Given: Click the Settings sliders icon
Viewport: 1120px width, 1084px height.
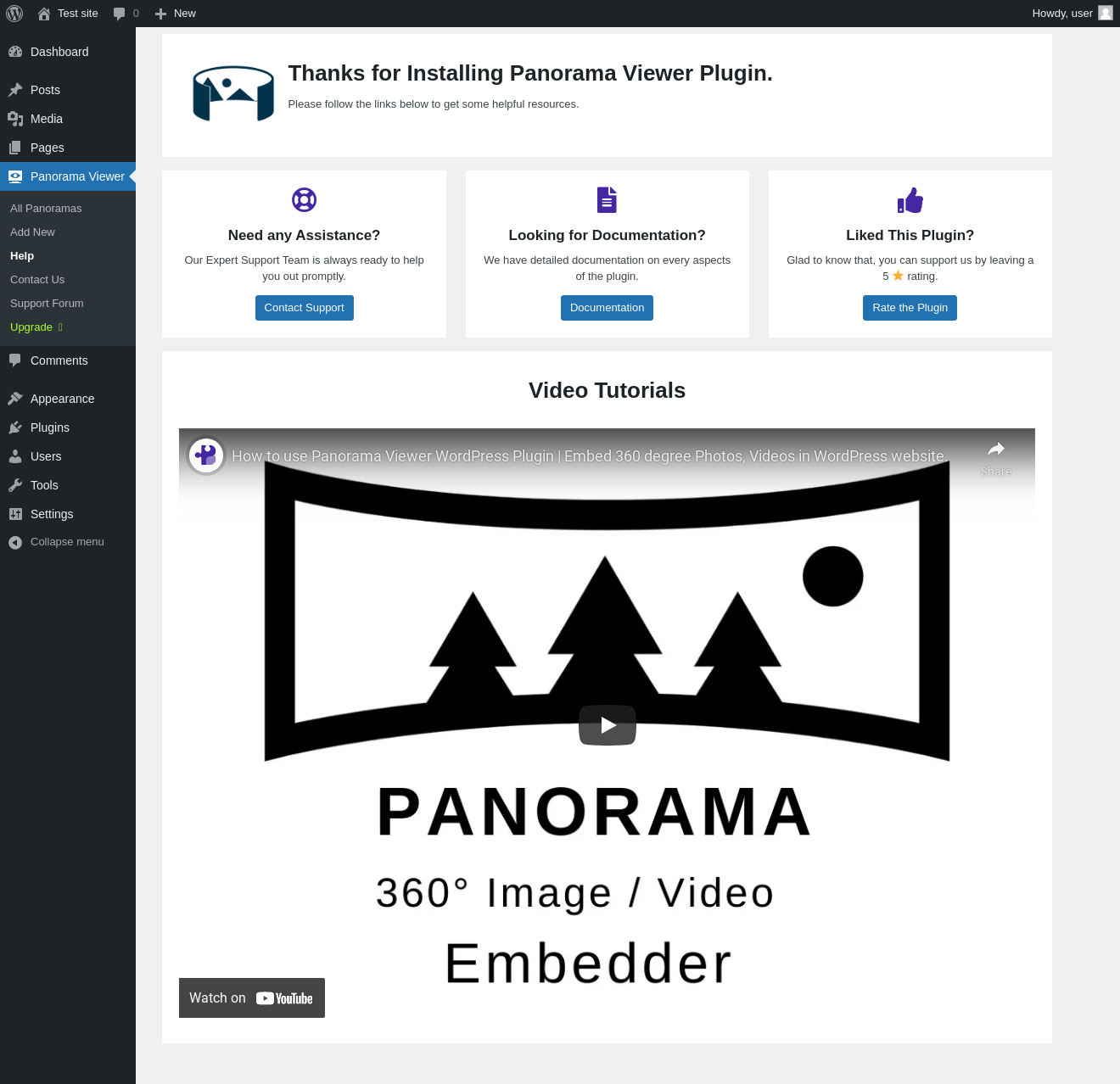Looking at the screenshot, I should (x=15, y=514).
